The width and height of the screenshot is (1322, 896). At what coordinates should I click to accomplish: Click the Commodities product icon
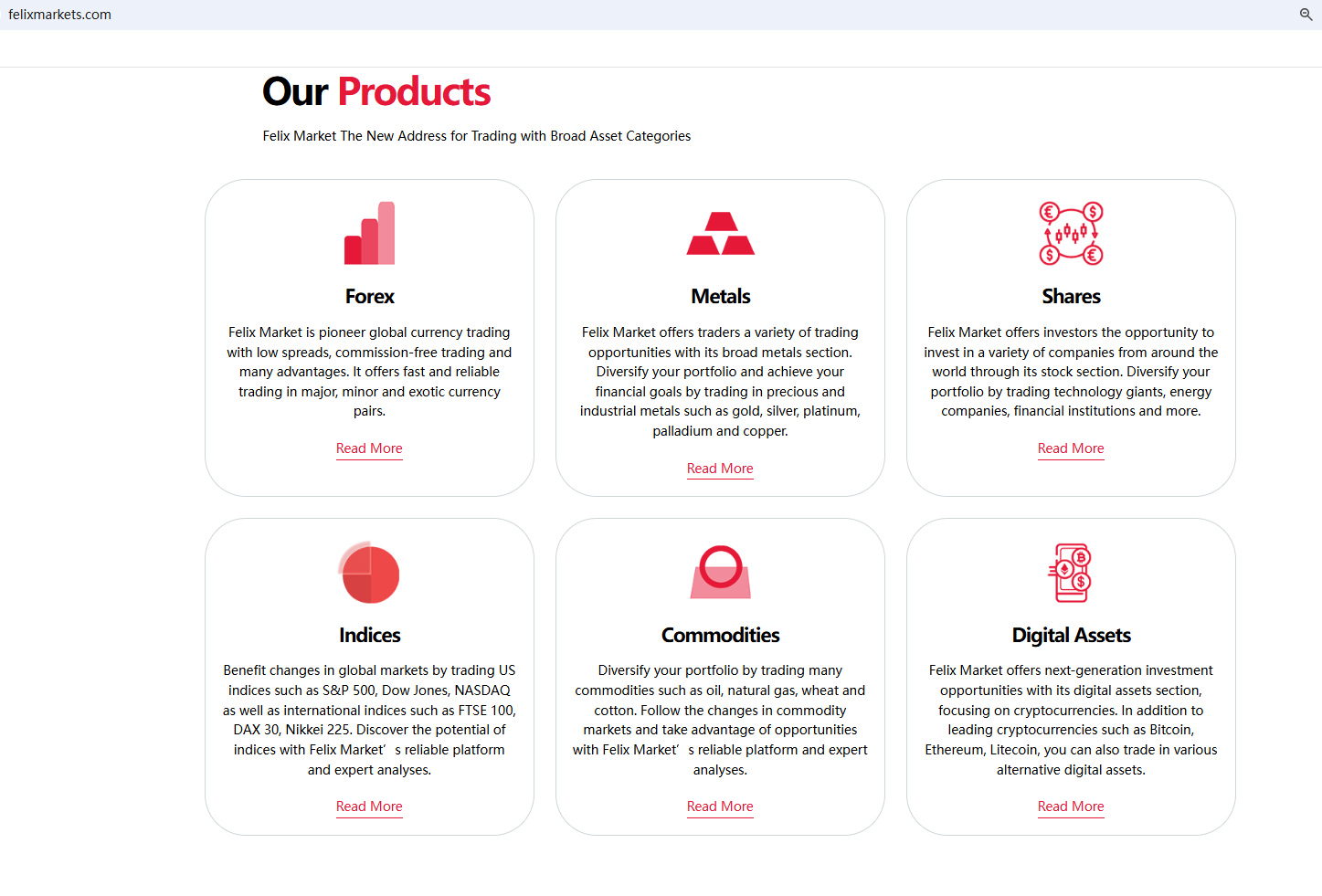[720, 573]
